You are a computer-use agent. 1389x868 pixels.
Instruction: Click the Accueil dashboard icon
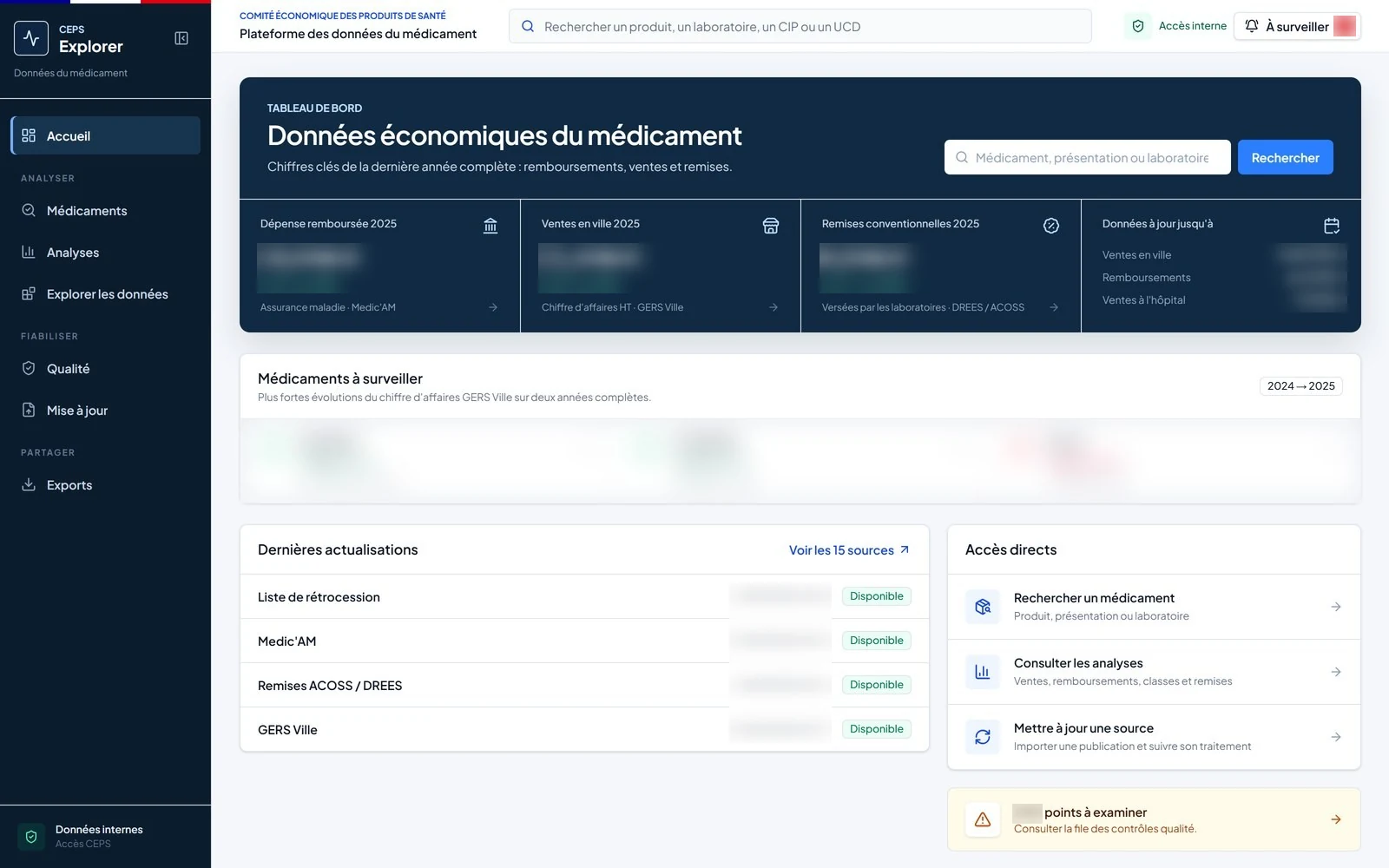click(29, 135)
